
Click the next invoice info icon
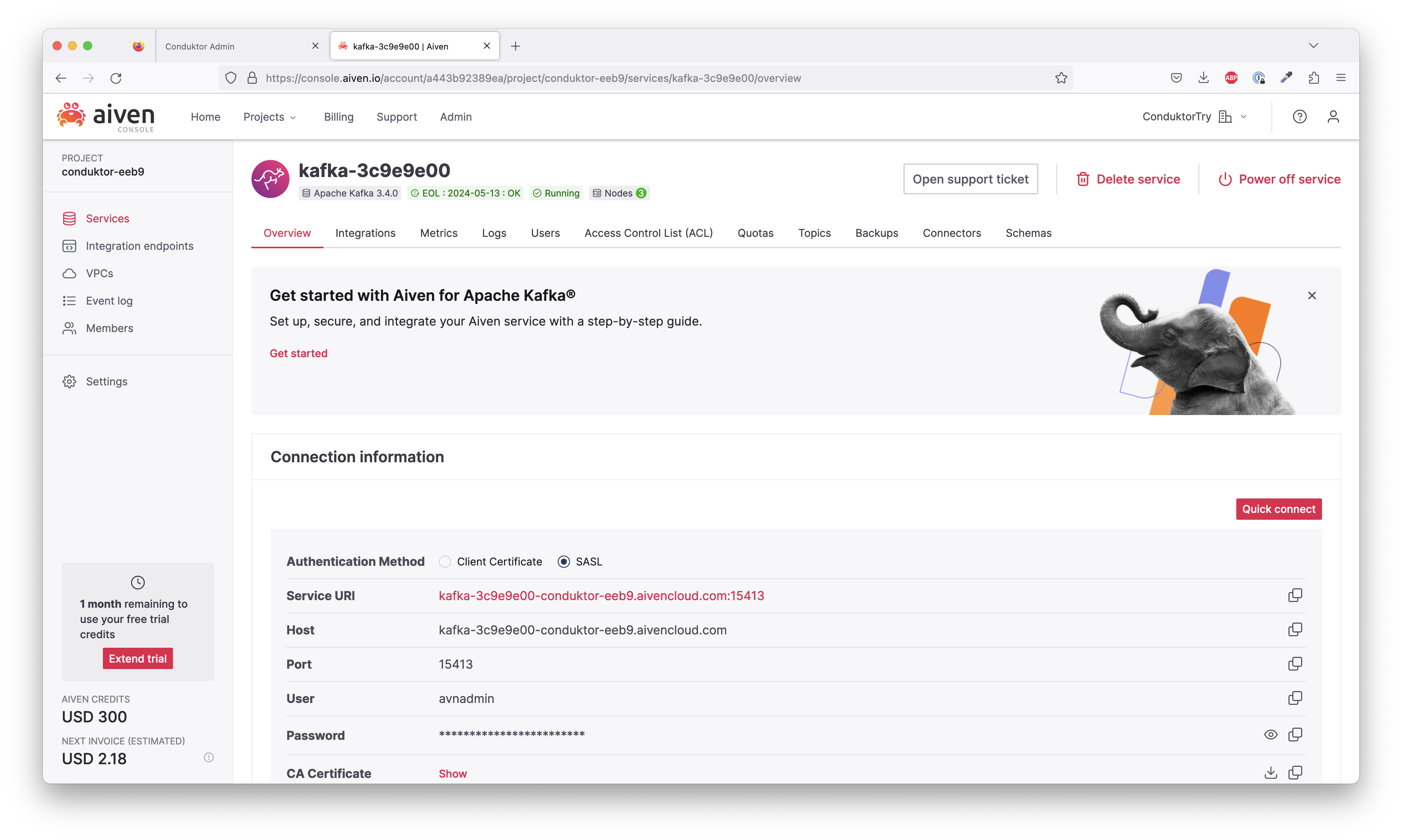click(x=208, y=757)
